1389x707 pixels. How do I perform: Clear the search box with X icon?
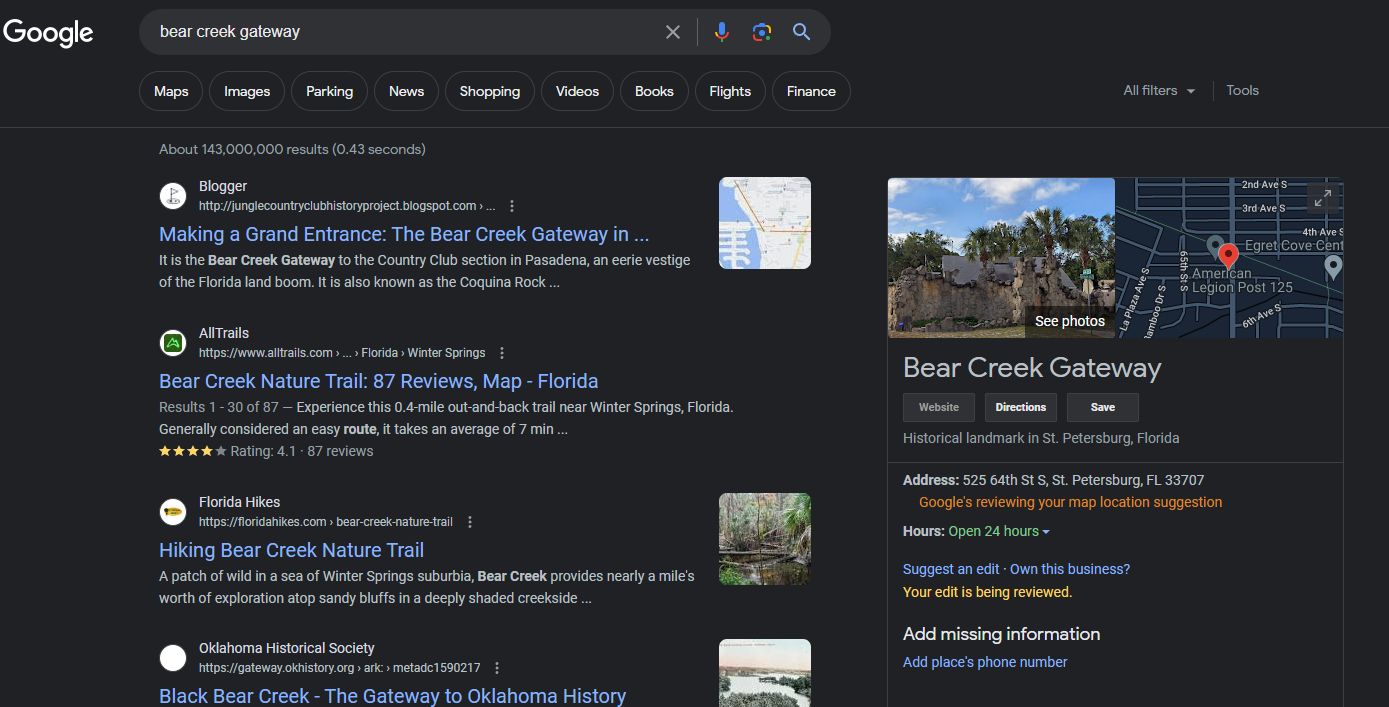coord(673,32)
